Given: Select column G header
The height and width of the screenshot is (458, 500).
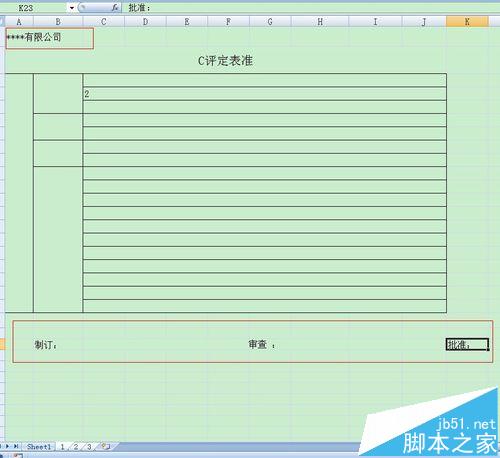Looking at the screenshot, I should coord(270,22).
